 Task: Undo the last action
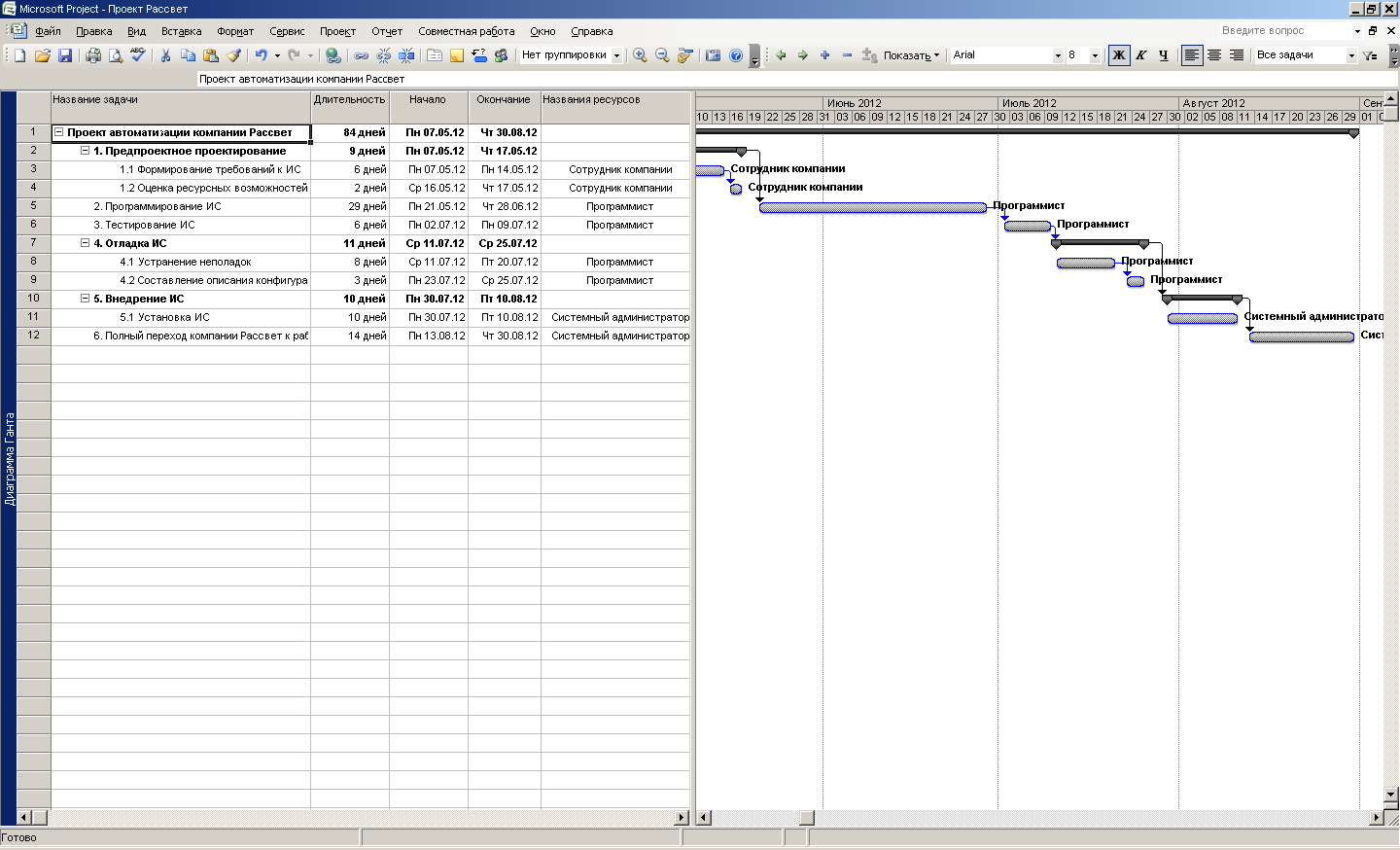click(261, 55)
